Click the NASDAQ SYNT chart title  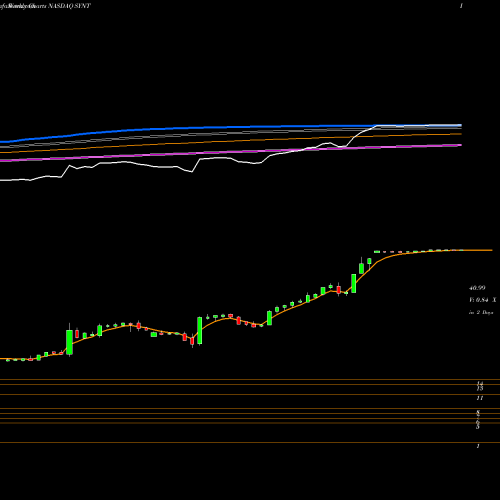coord(69,6)
